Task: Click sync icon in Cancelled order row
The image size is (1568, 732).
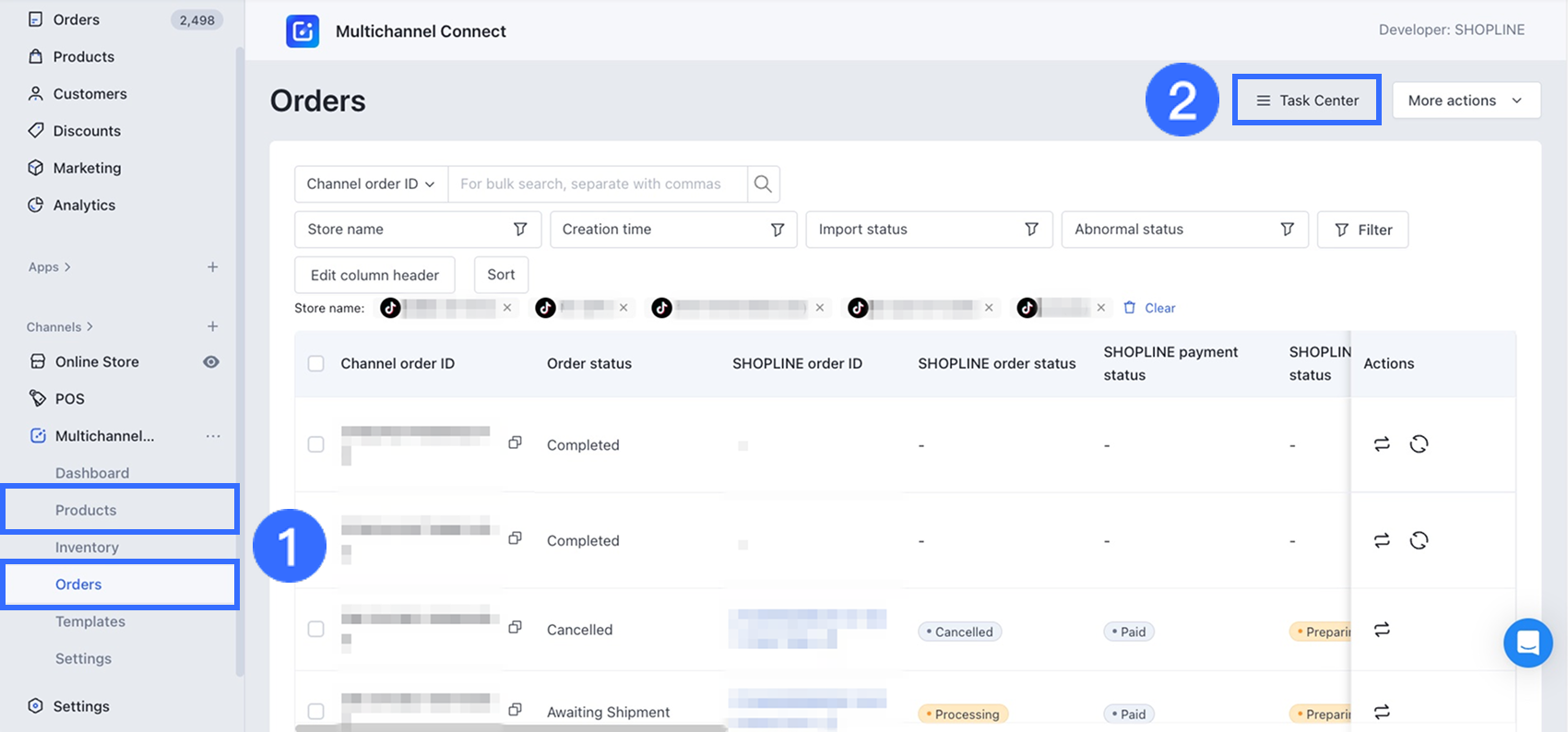Action: point(1382,630)
